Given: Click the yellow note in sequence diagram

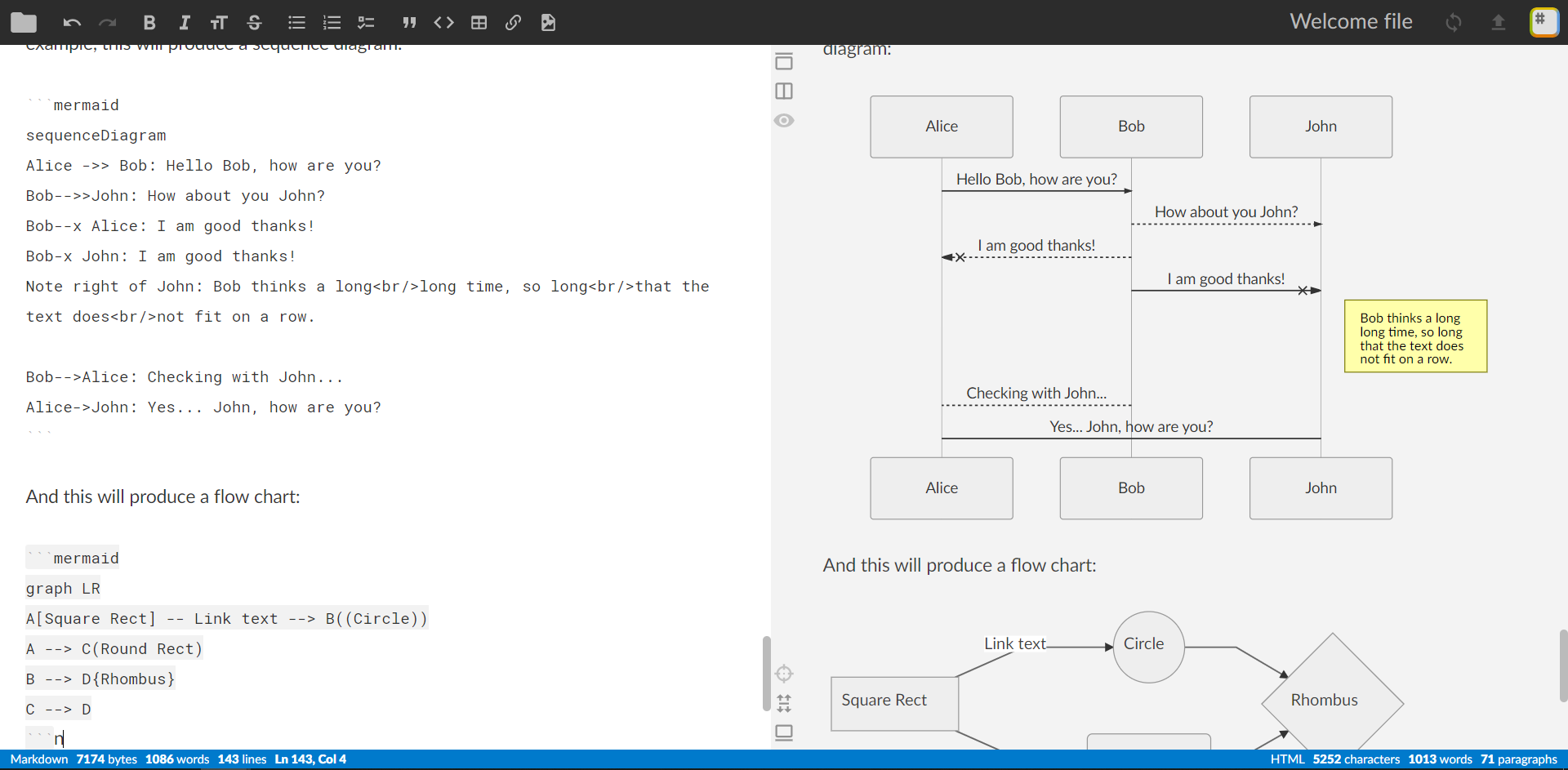Looking at the screenshot, I should click(1415, 336).
